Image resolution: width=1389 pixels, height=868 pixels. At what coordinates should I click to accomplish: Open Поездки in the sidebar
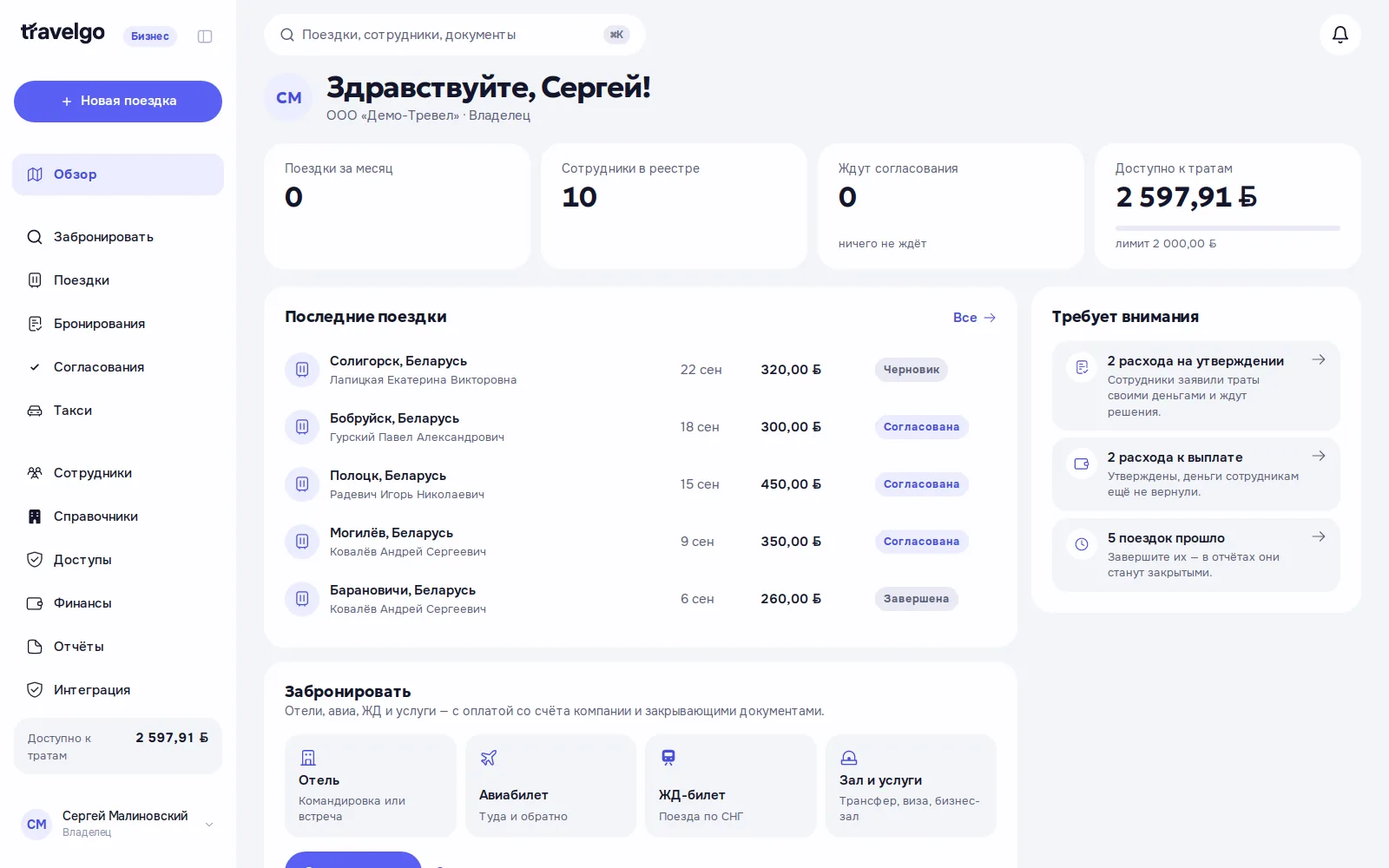pyautogui.click(x=118, y=280)
